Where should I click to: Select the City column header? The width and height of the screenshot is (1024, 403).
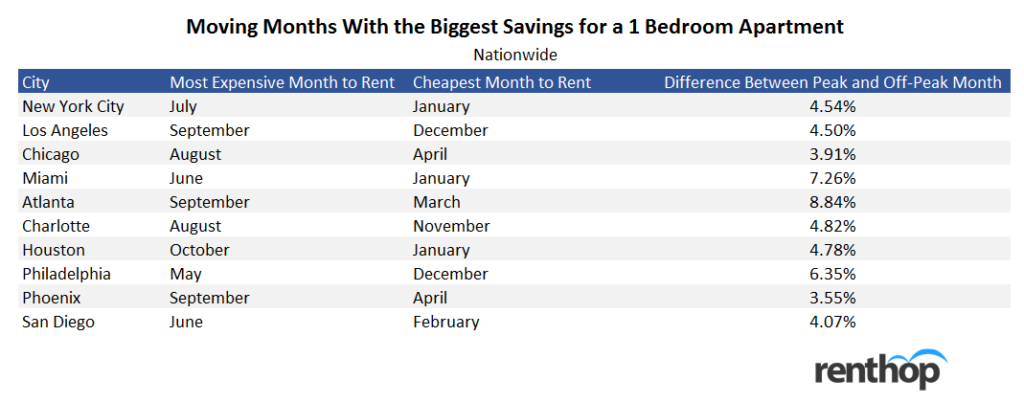(35, 82)
